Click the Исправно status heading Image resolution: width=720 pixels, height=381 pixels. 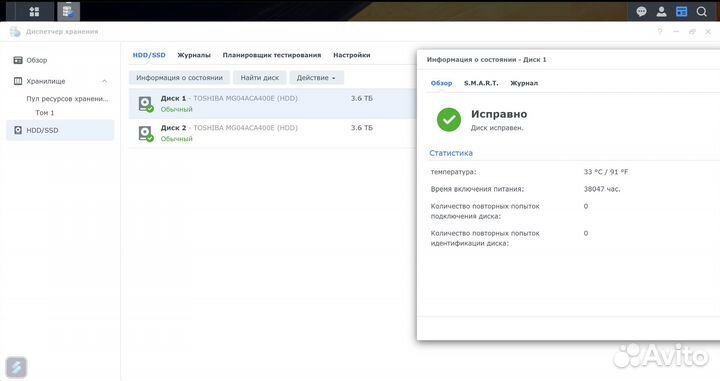click(499, 114)
